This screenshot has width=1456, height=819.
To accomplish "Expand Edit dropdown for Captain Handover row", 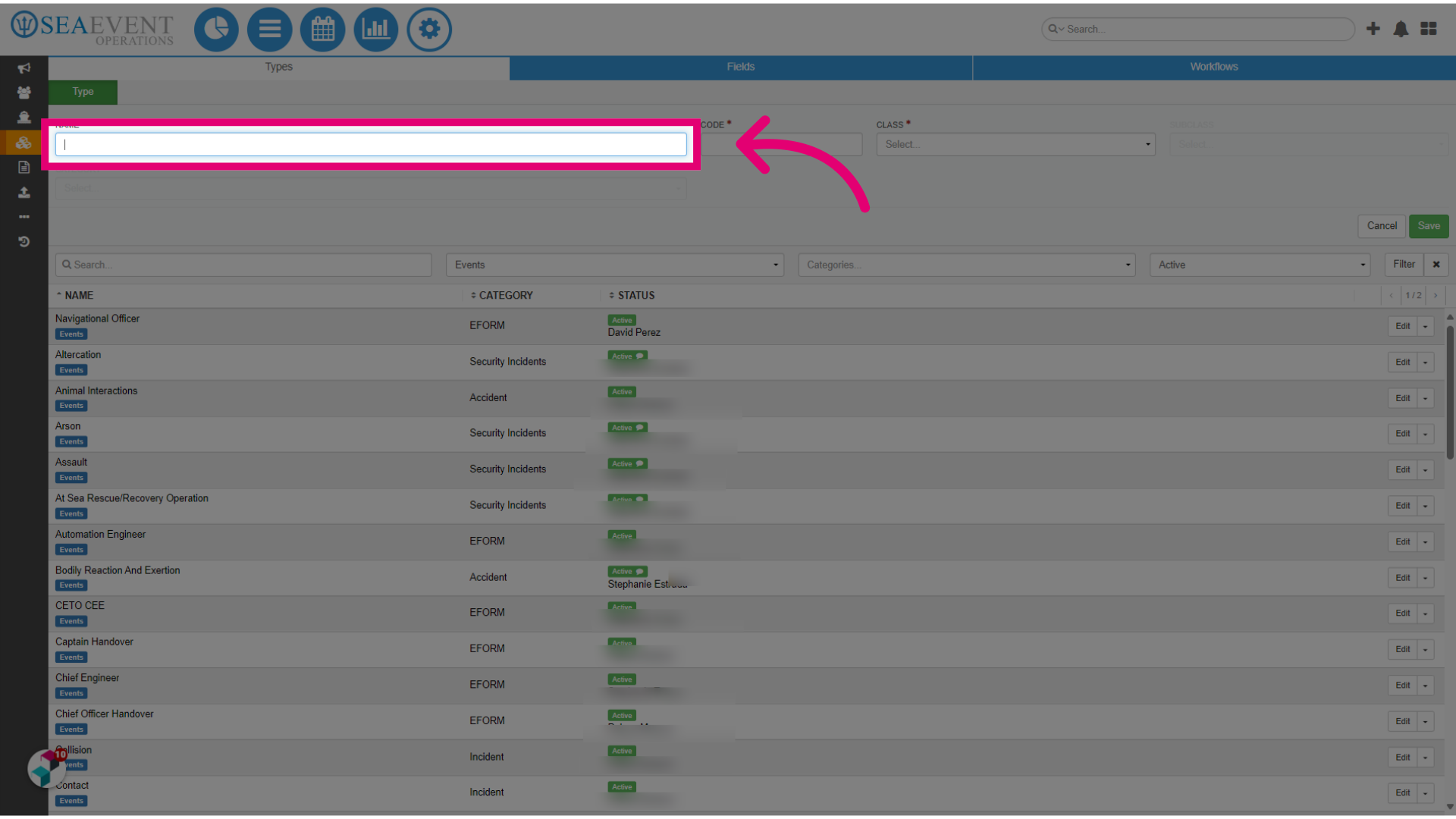I will tap(1426, 650).
